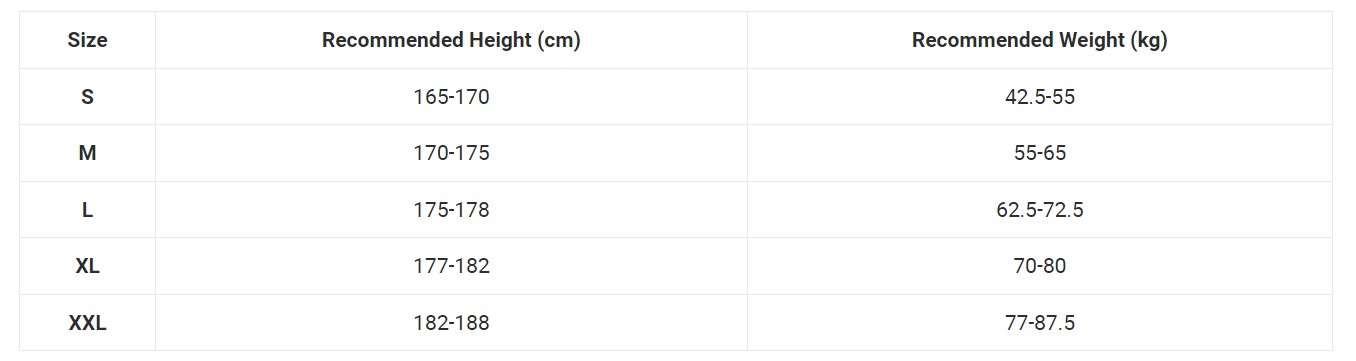Viewport: 1356px width, 361px height.
Task: Click weight value 62.5-72.5
Action: [x=1040, y=210]
